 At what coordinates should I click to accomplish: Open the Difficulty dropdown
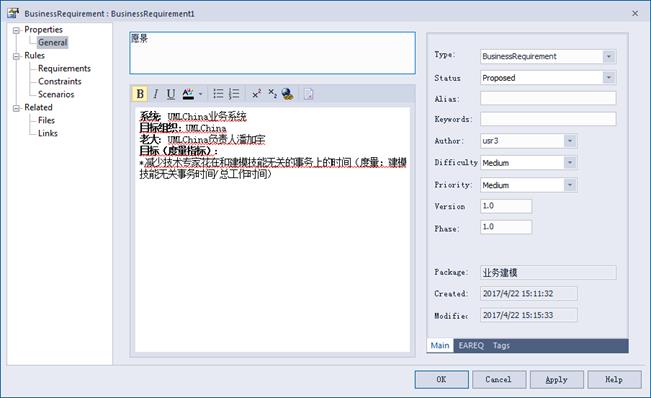pyautogui.click(x=570, y=163)
